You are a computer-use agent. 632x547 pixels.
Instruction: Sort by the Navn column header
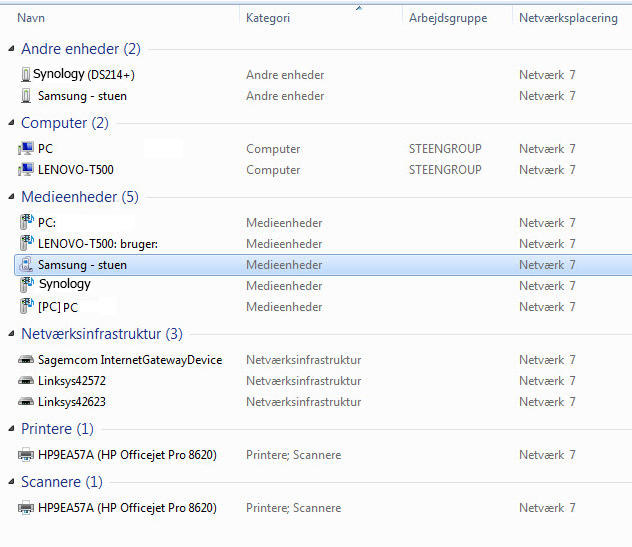tap(31, 18)
